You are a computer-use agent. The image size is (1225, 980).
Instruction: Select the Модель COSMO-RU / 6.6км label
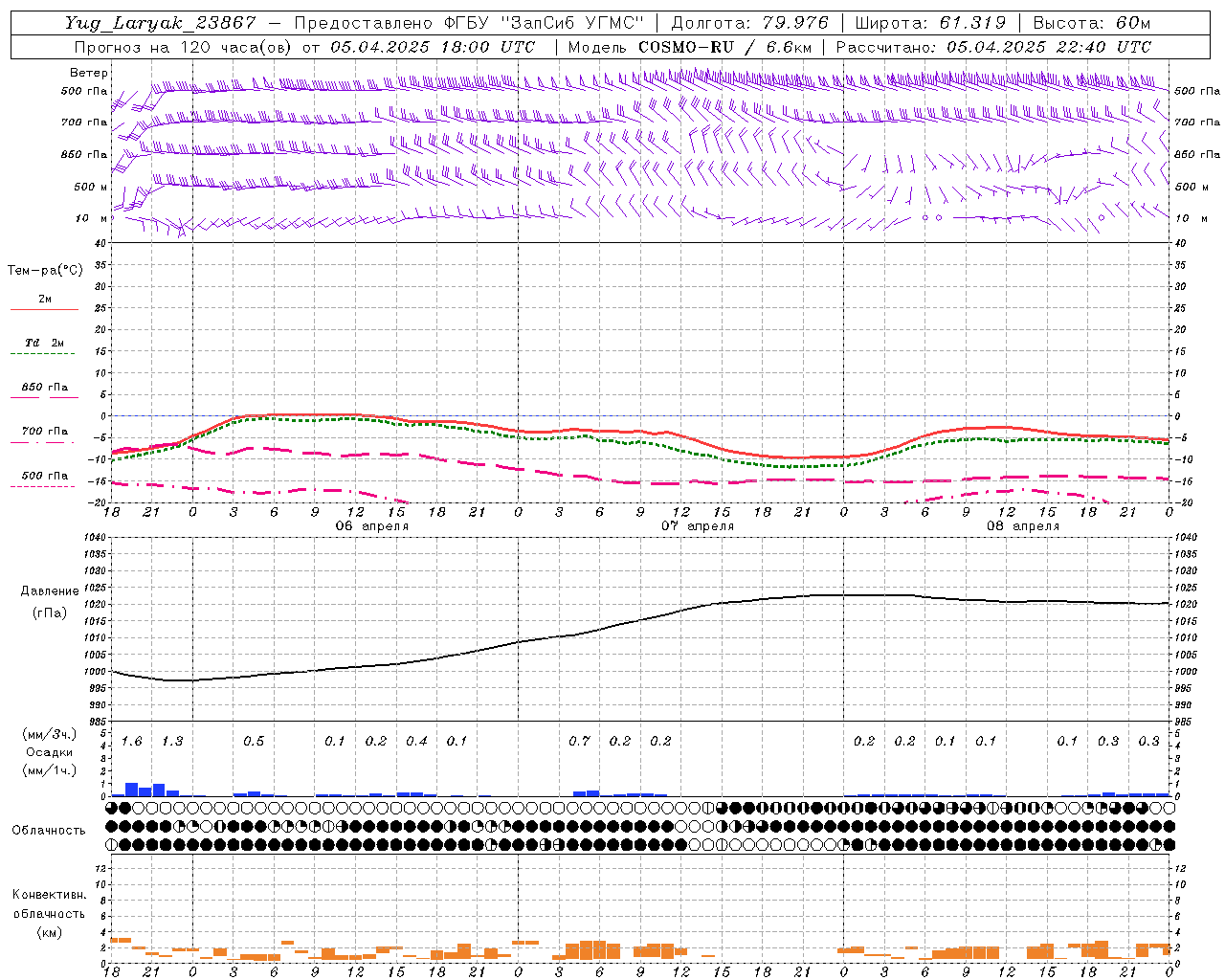point(690,47)
